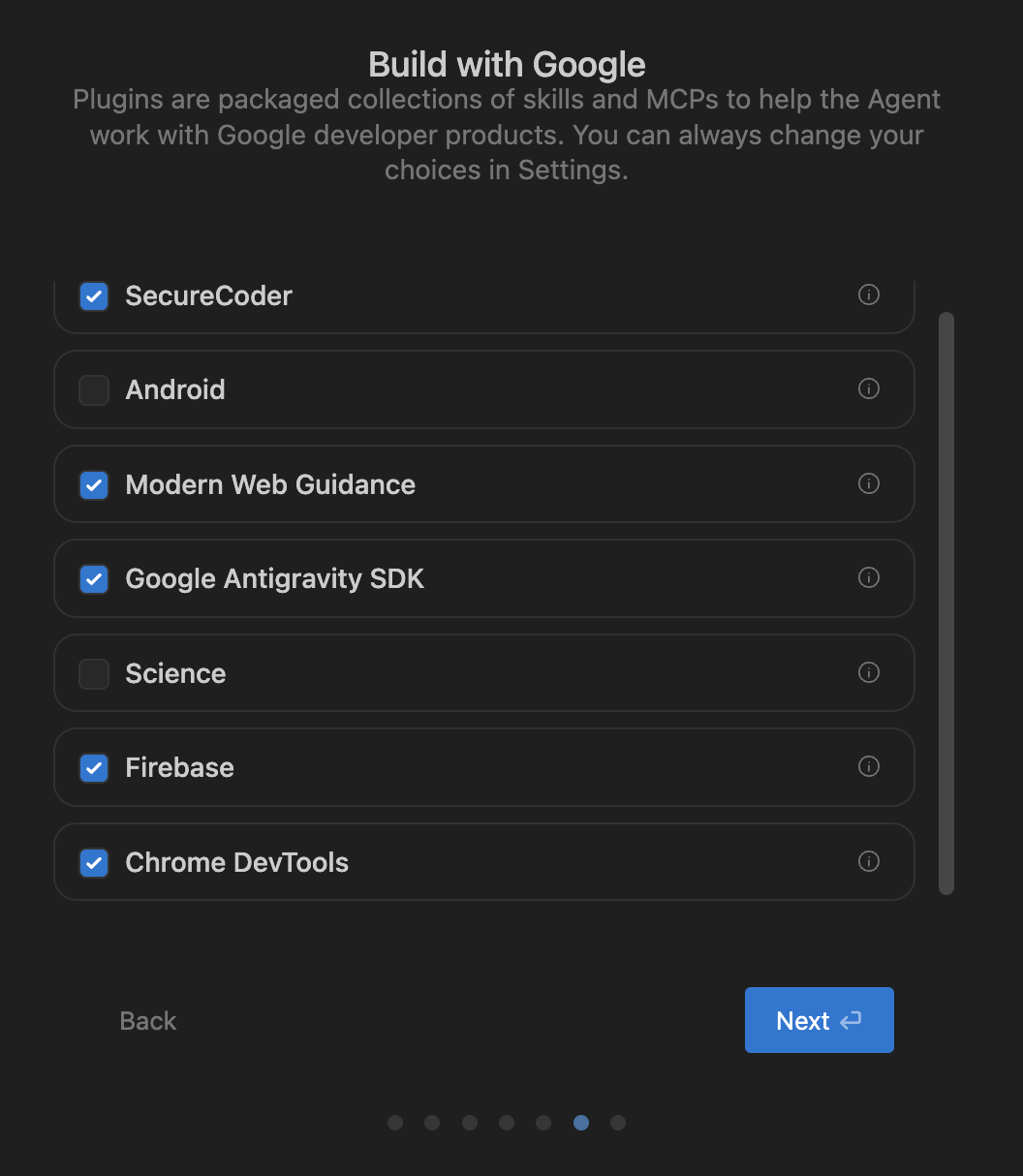The height and width of the screenshot is (1176, 1023).
Task: Uncheck the SecureCoder checkbox
Action: (94, 295)
